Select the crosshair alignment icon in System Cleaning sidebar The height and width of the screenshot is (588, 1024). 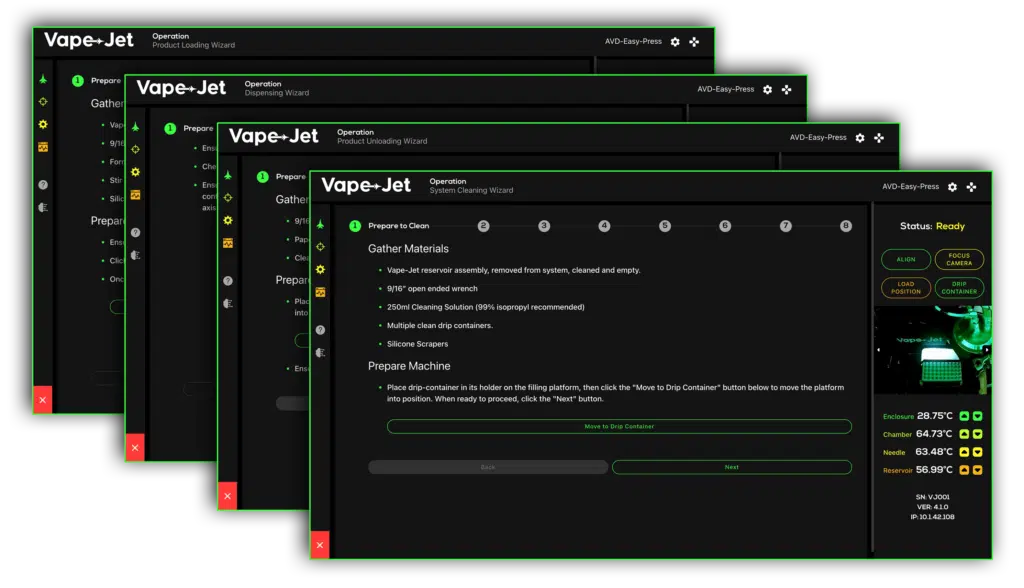(x=320, y=246)
